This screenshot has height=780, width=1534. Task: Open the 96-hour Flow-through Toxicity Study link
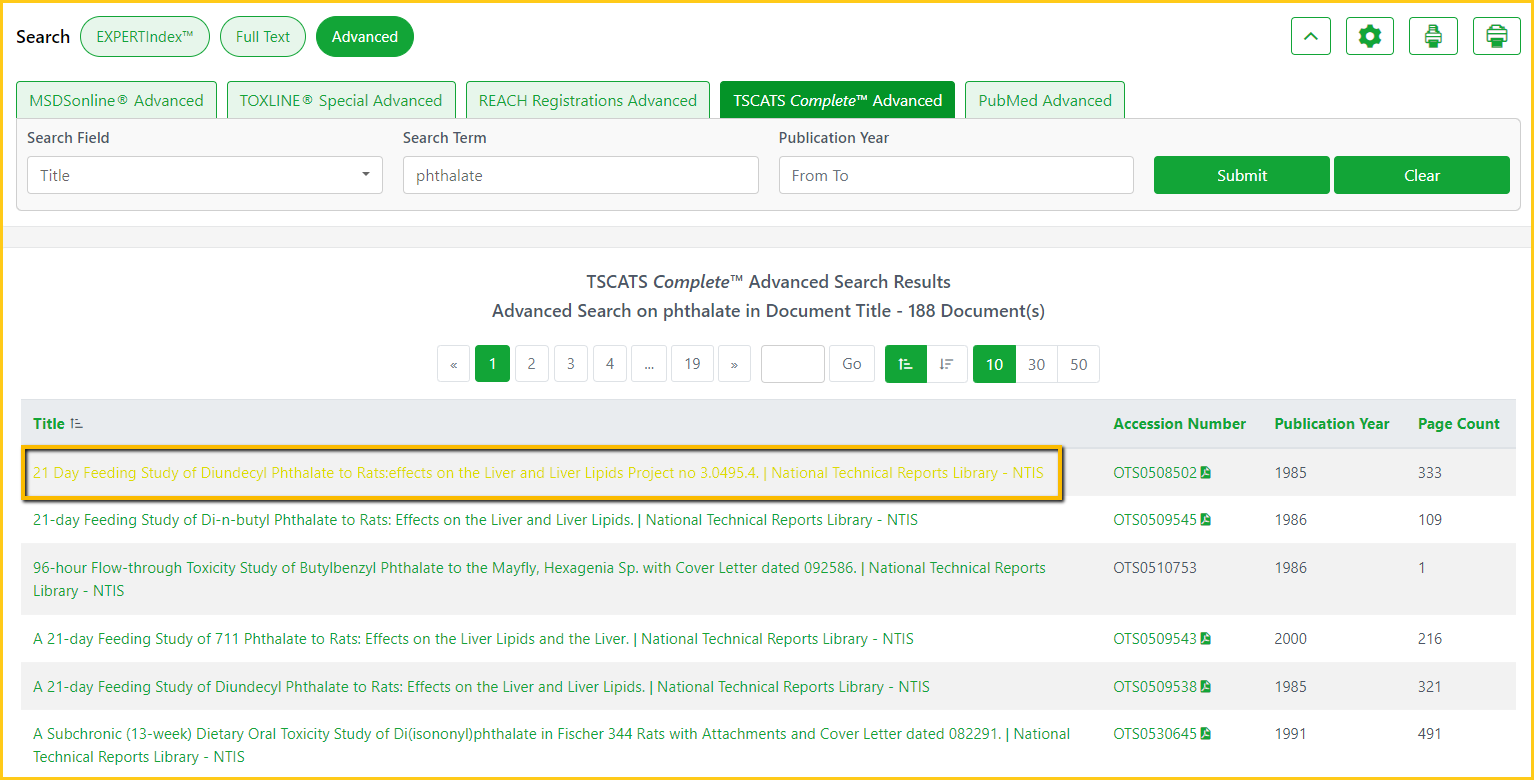coord(444,568)
